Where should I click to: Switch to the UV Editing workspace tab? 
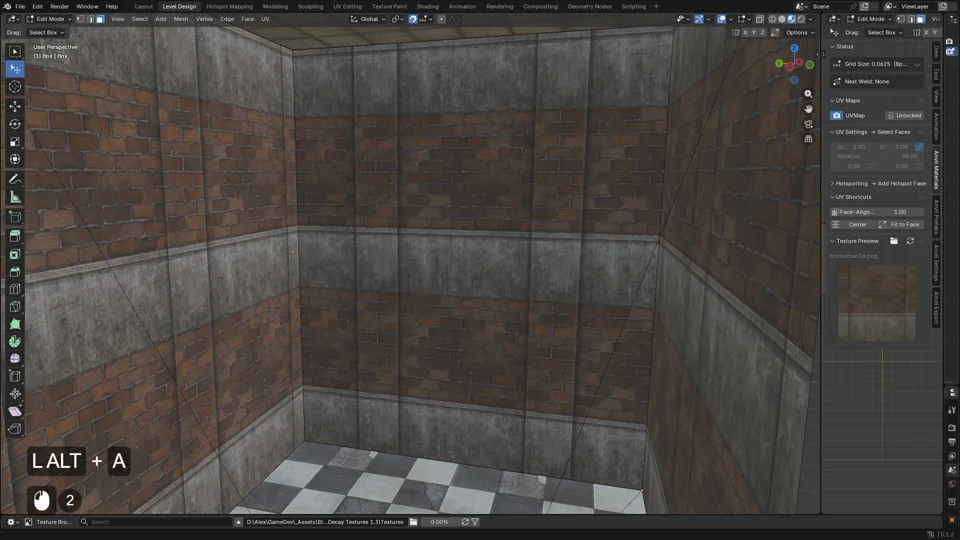click(347, 6)
